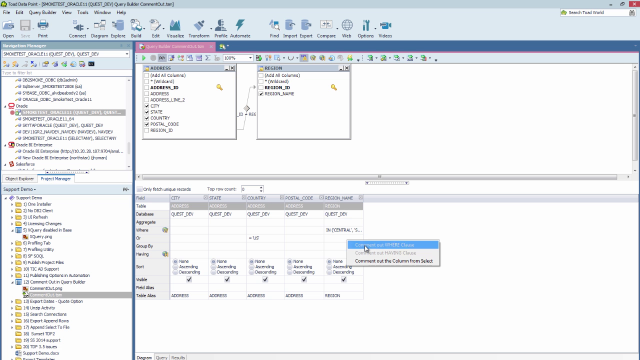Click lookup key icon in REGION table
Screen dimensions: 640x360
coord(334,87)
